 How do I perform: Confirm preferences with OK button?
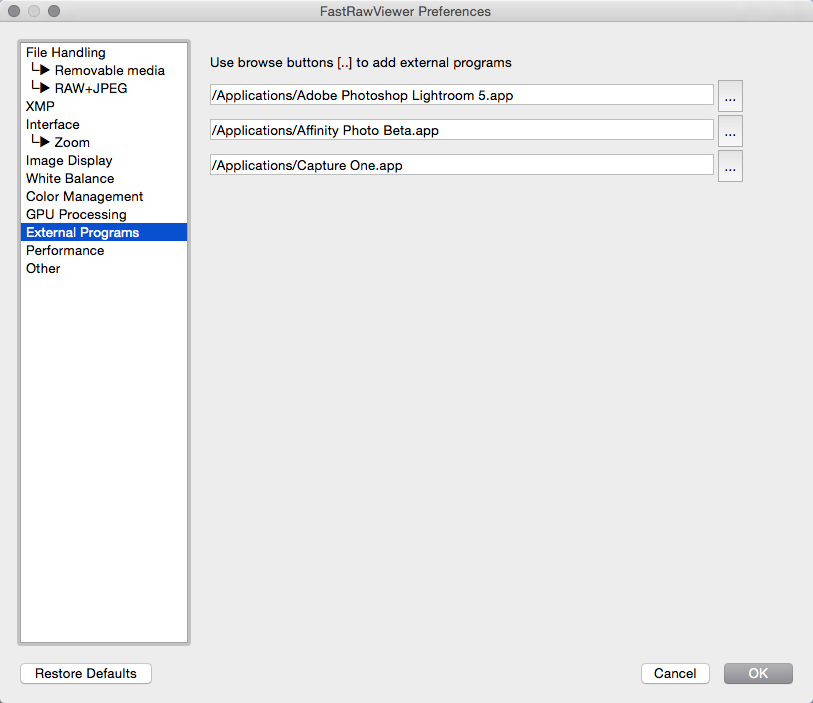click(758, 673)
